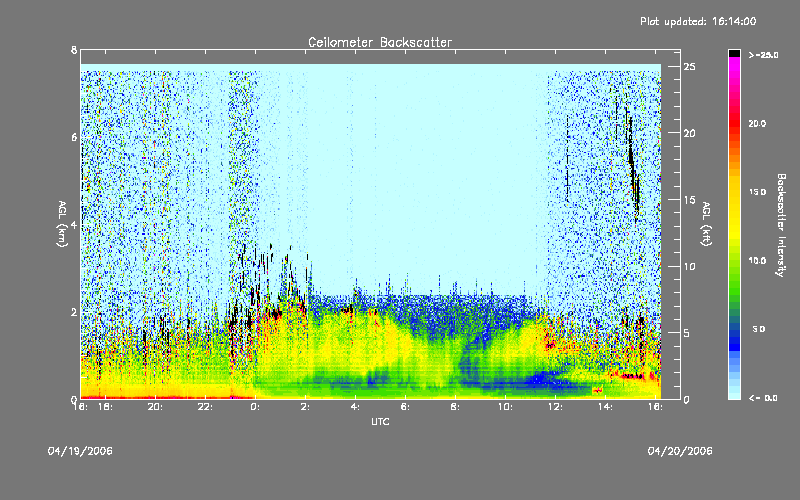The width and height of the screenshot is (800, 500).
Task: Click the '15' kft tick on right axis
Action: coord(690,200)
